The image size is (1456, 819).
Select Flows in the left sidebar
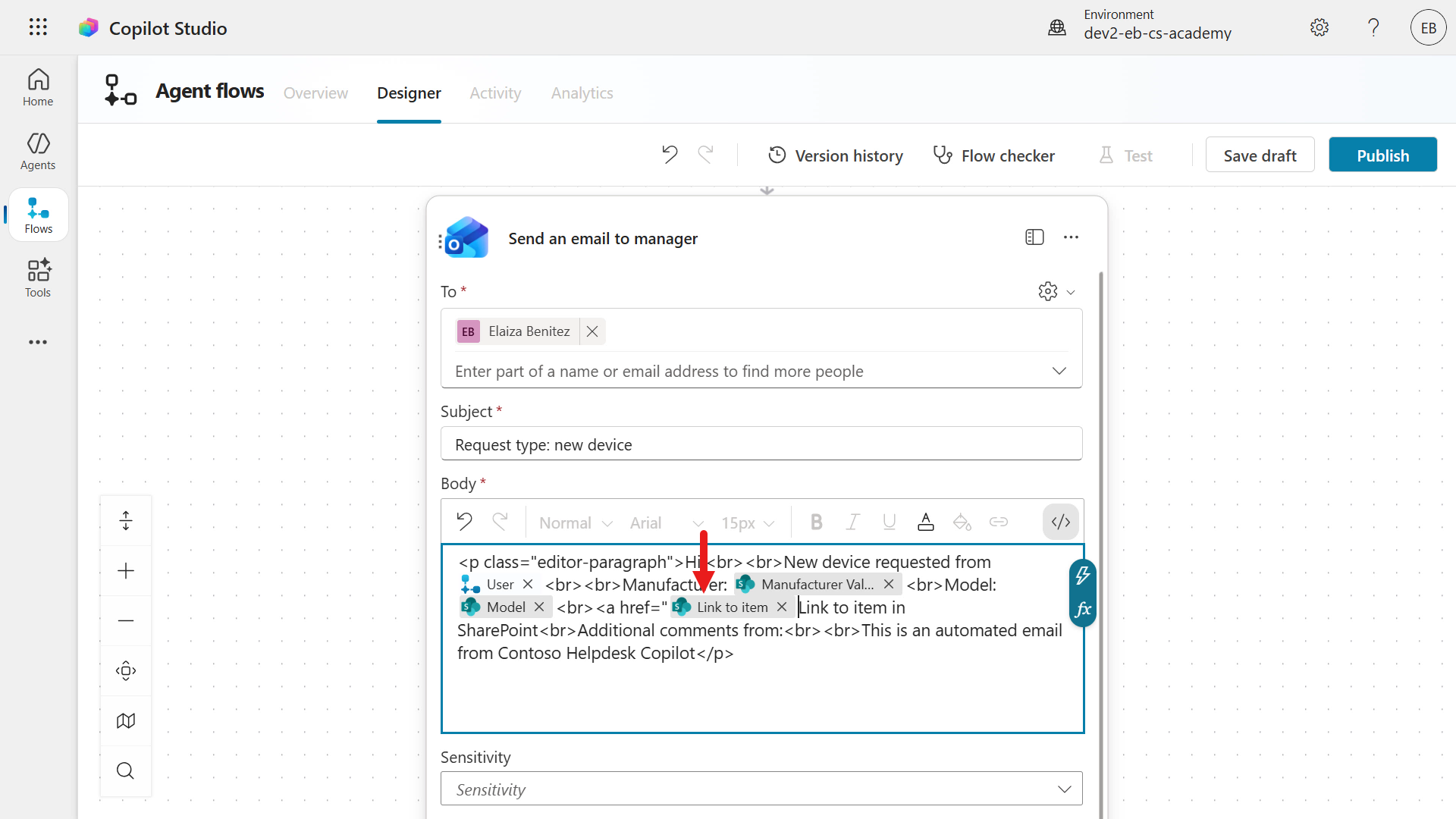(37, 215)
